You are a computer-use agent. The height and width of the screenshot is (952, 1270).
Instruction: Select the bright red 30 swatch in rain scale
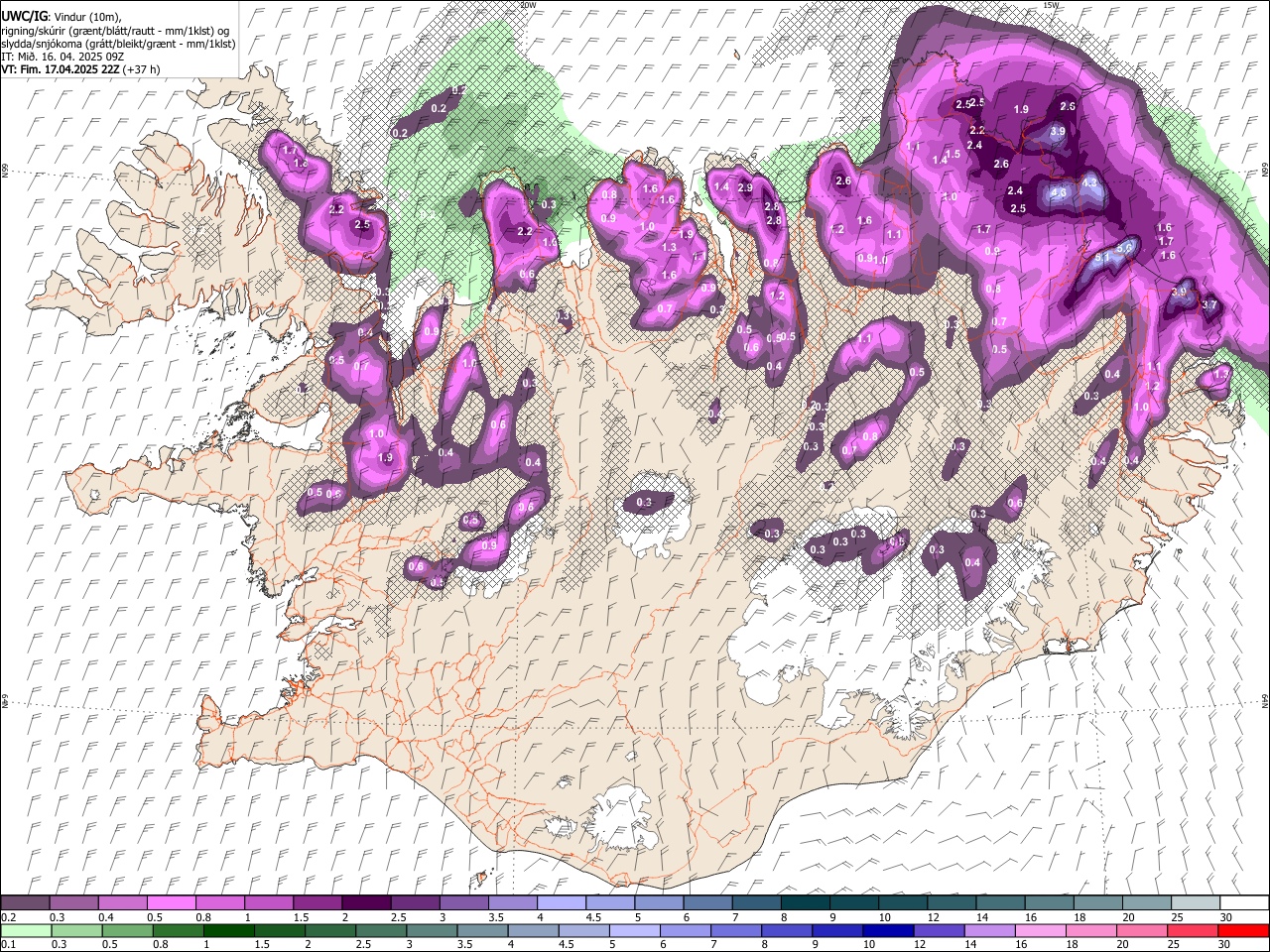[x=1243, y=931]
